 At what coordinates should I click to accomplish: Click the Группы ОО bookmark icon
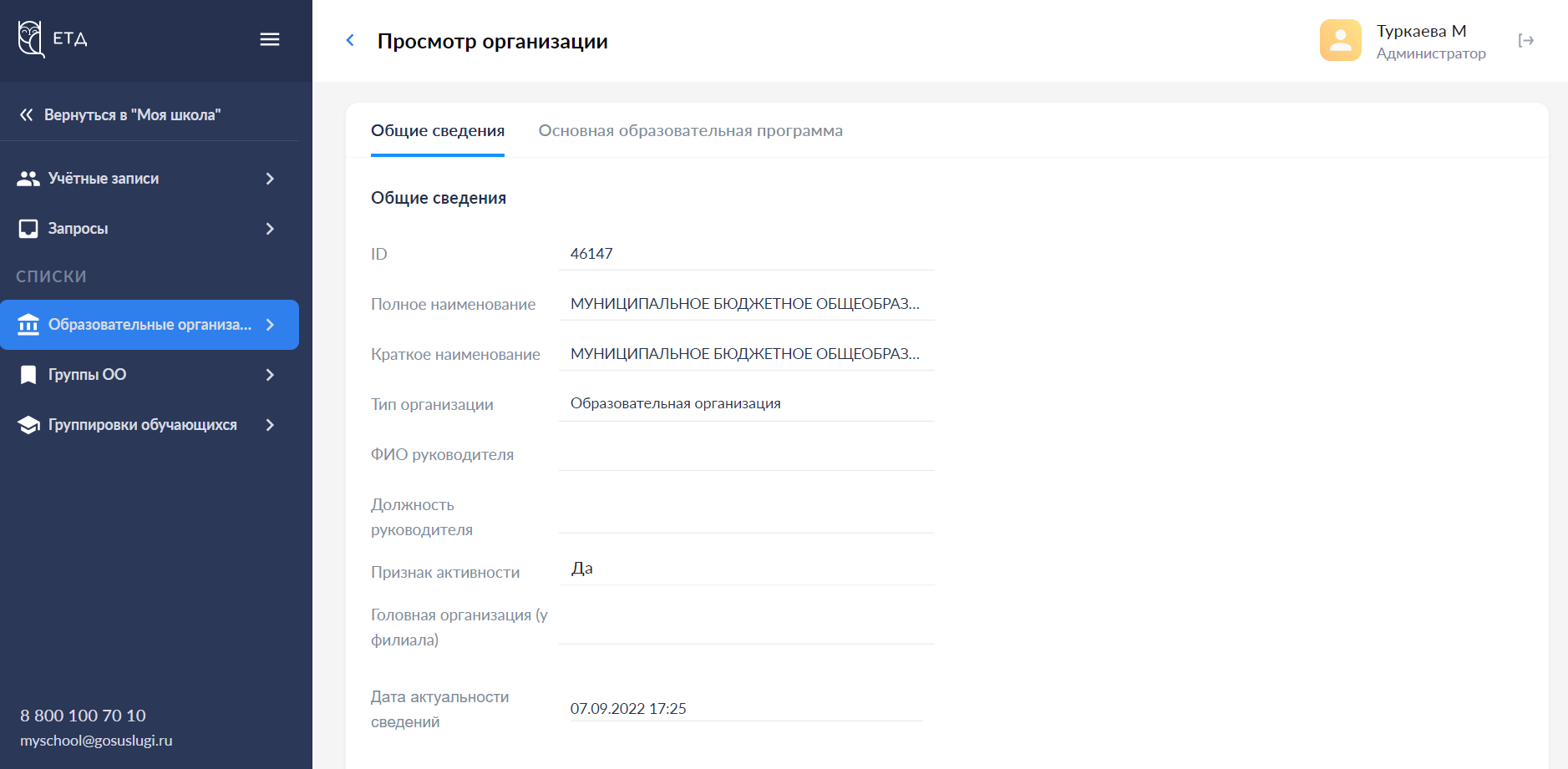pos(28,375)
